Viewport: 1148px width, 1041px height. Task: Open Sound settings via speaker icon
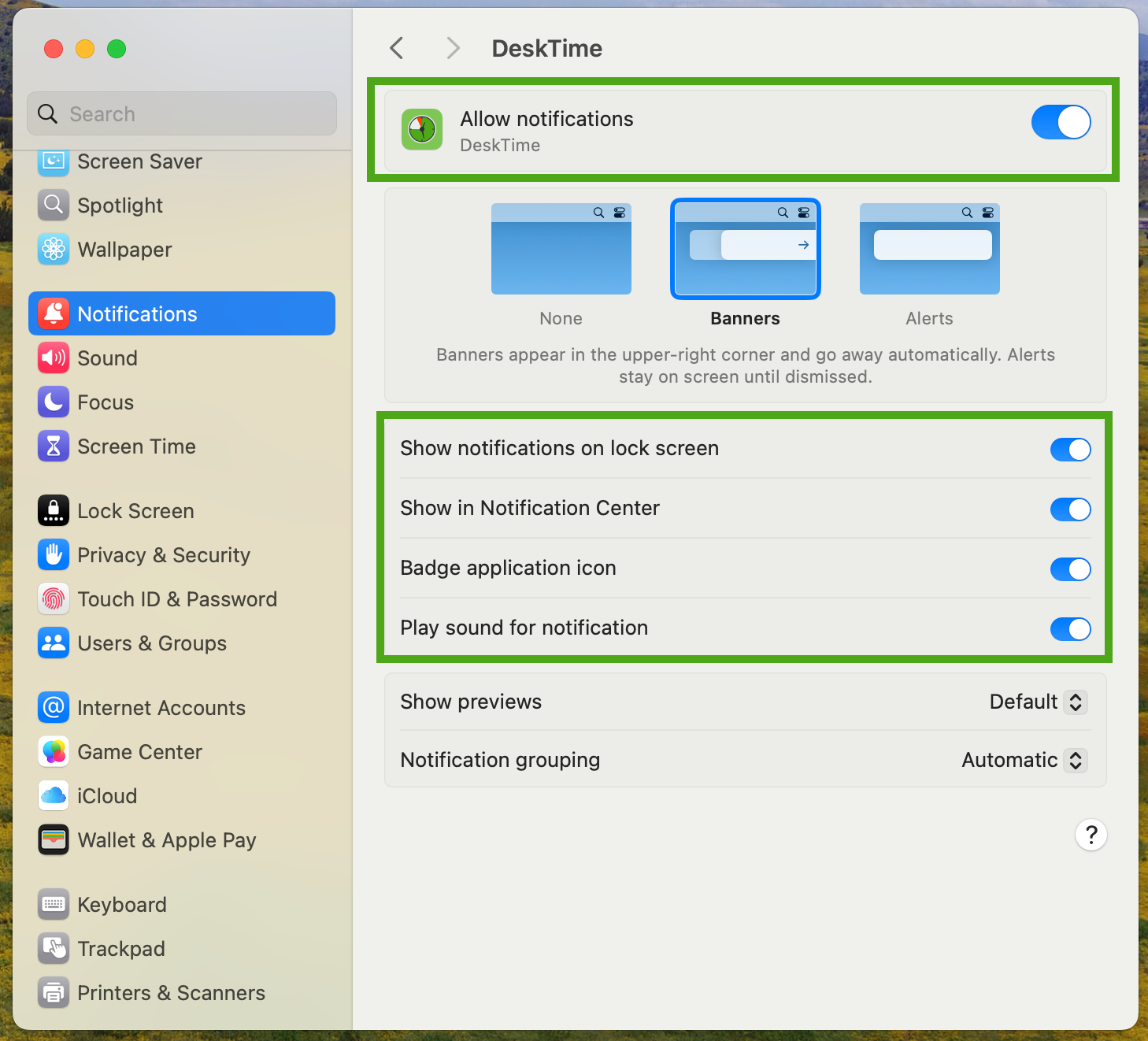tap(53, 358)
